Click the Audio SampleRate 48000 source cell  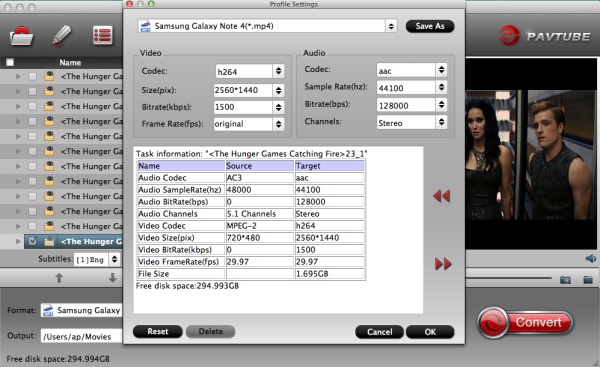pos(259,190)
